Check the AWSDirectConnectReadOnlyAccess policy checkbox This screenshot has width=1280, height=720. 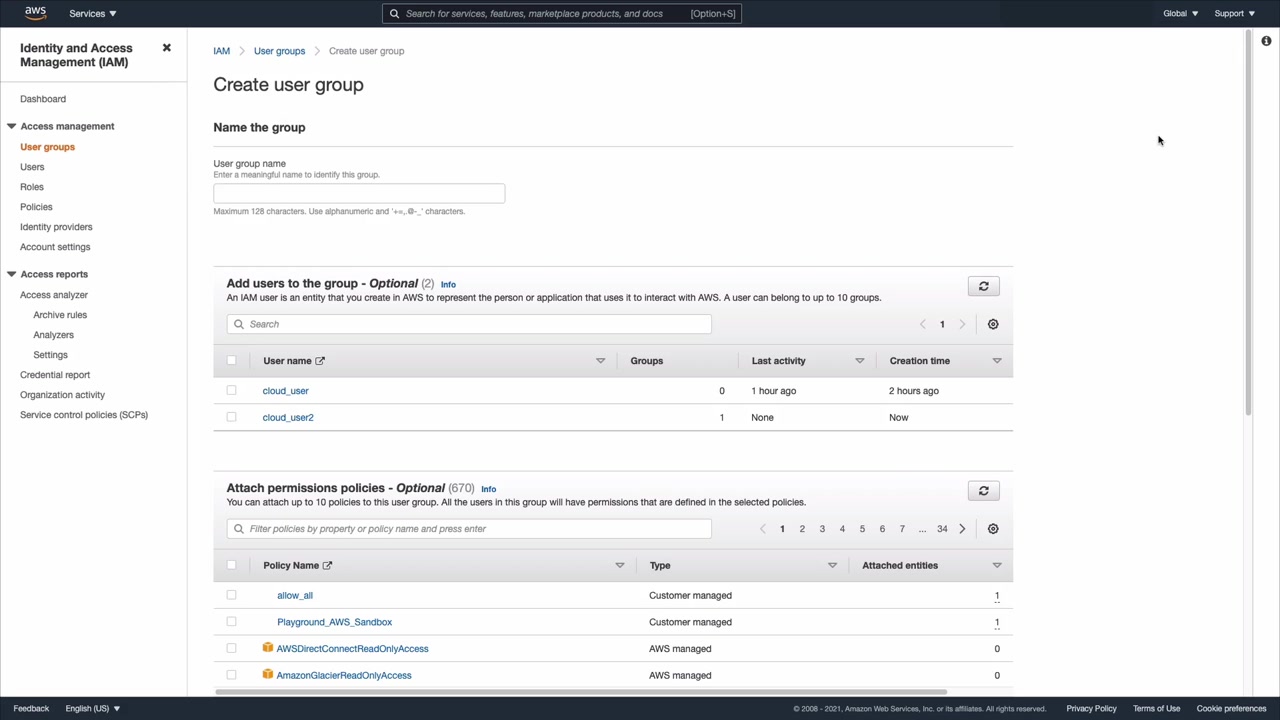(x=232, y=648)
